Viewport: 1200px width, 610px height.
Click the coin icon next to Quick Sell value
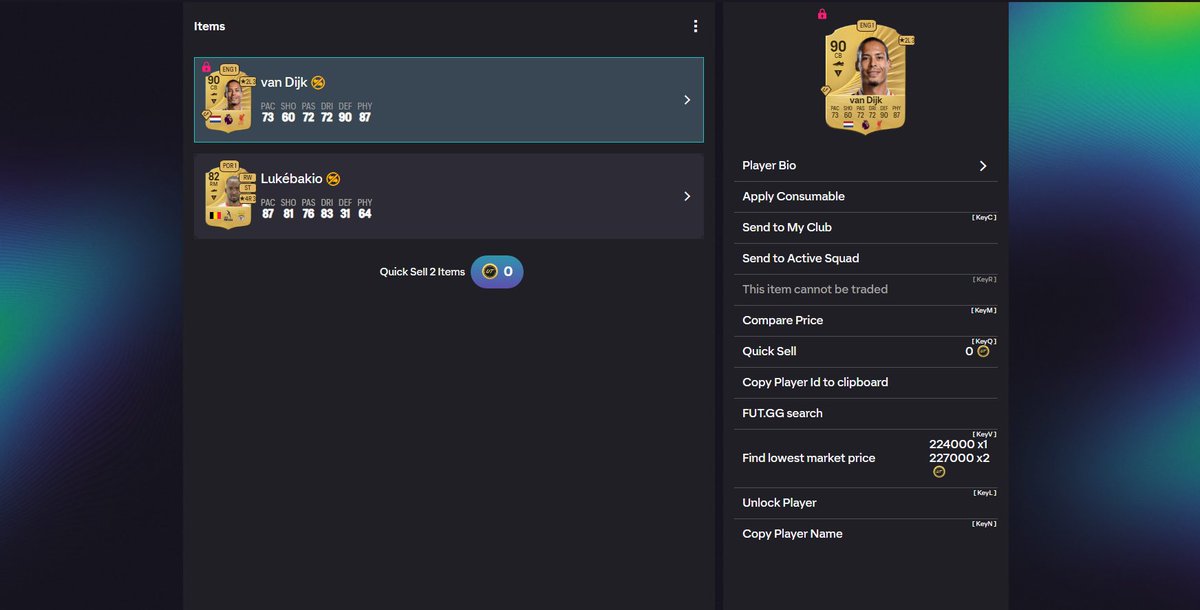(x=983, y=351)
